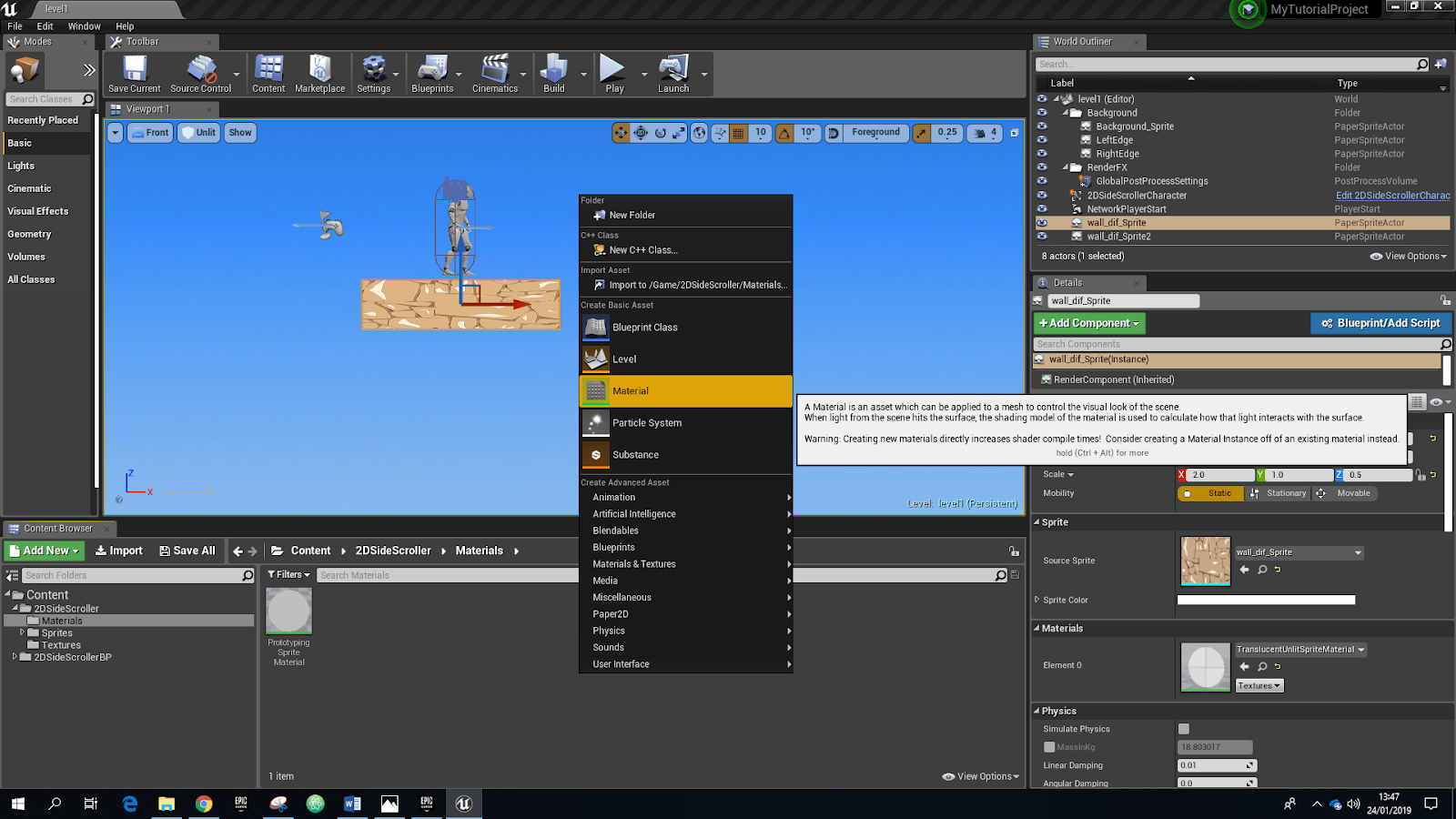Select the Prototyping Sprite Material thumbnail
This screenshot has height=819, width=1456.
[x=288, y=610]
